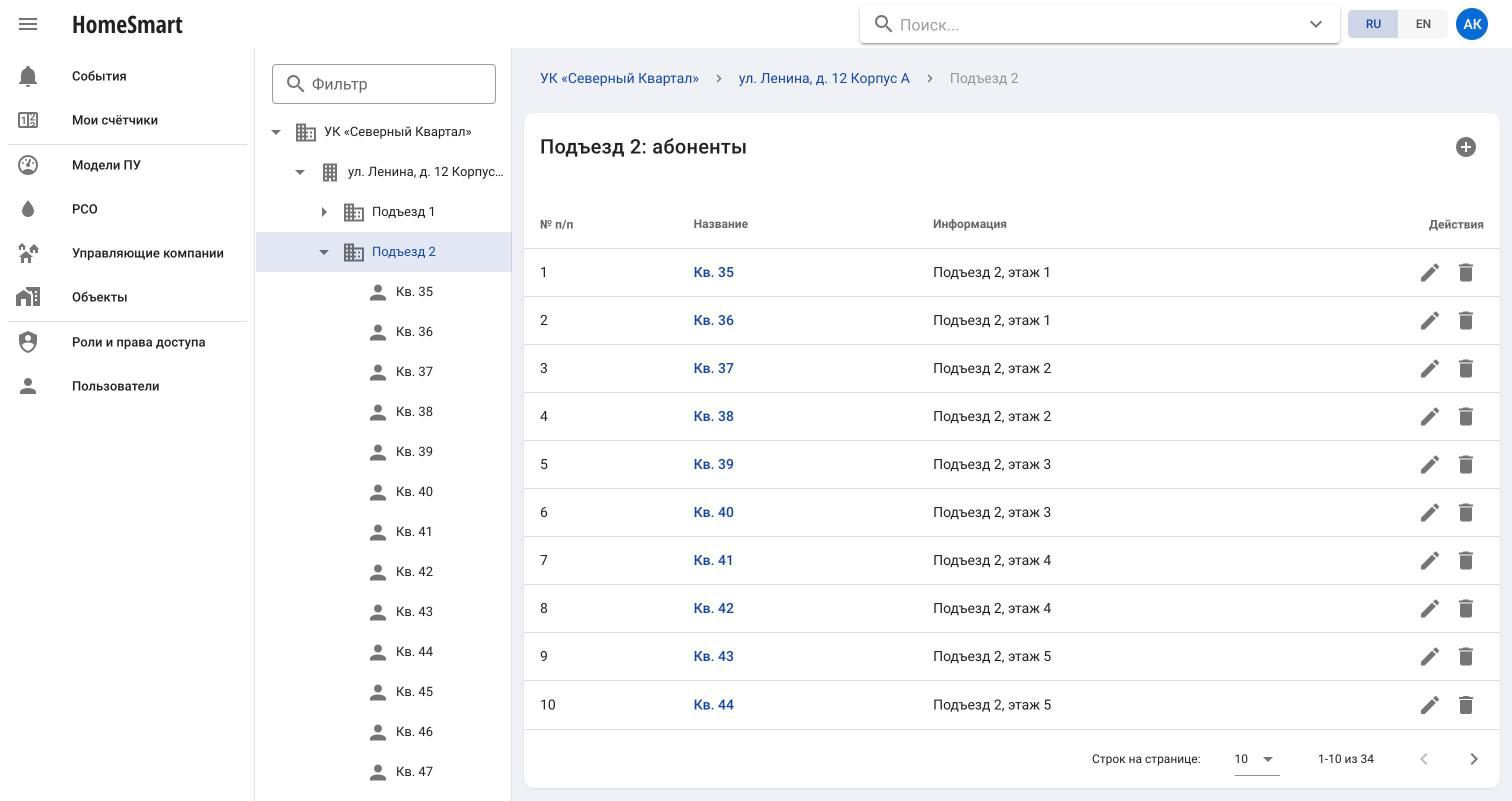This screenshot has height=801, width=1512.
Task: Switch language to EN
Action: click(1423, 24)
